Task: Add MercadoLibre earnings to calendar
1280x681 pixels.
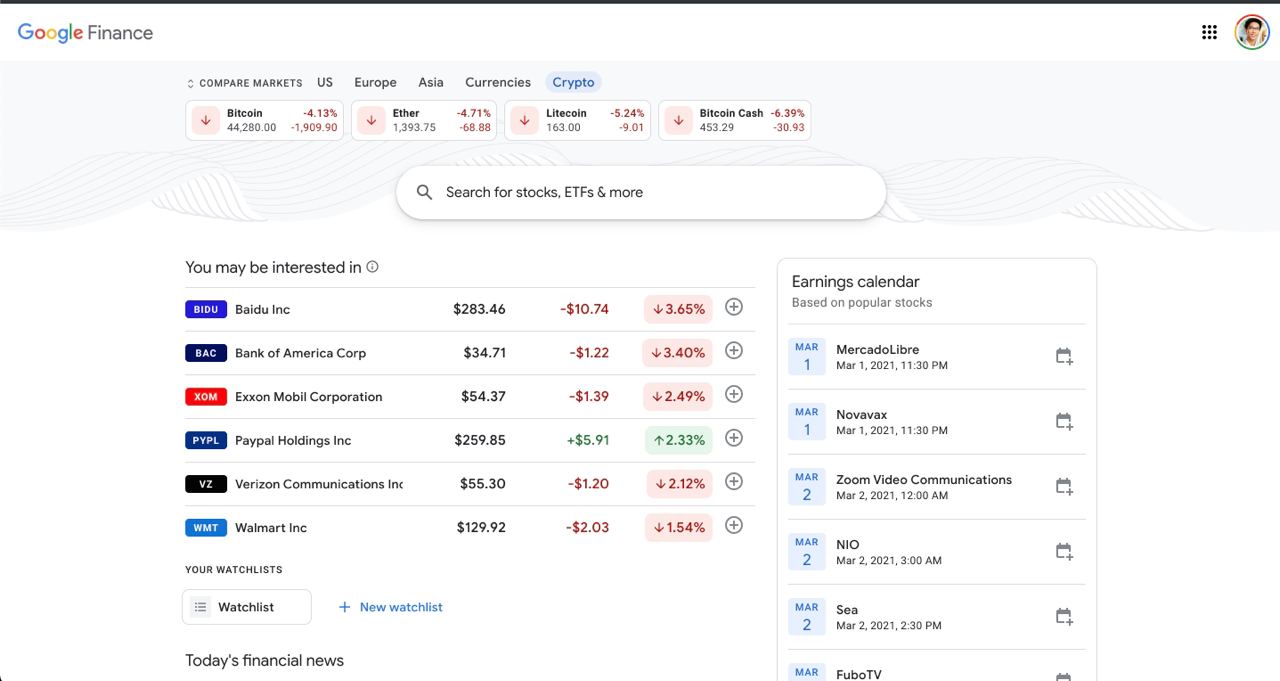Action: (x=1064, y=356)
